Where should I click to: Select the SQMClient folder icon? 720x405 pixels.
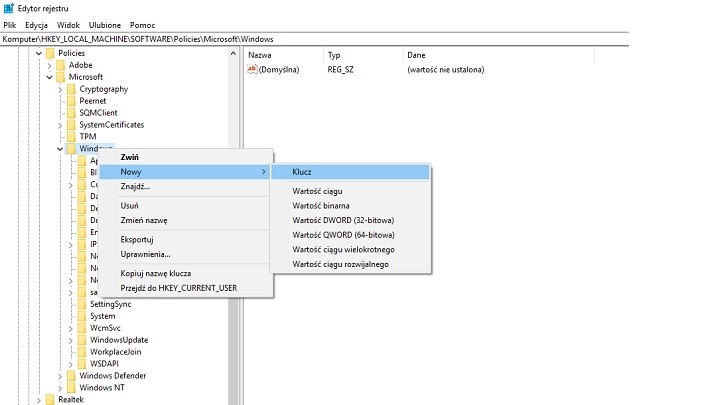[71, 113]
